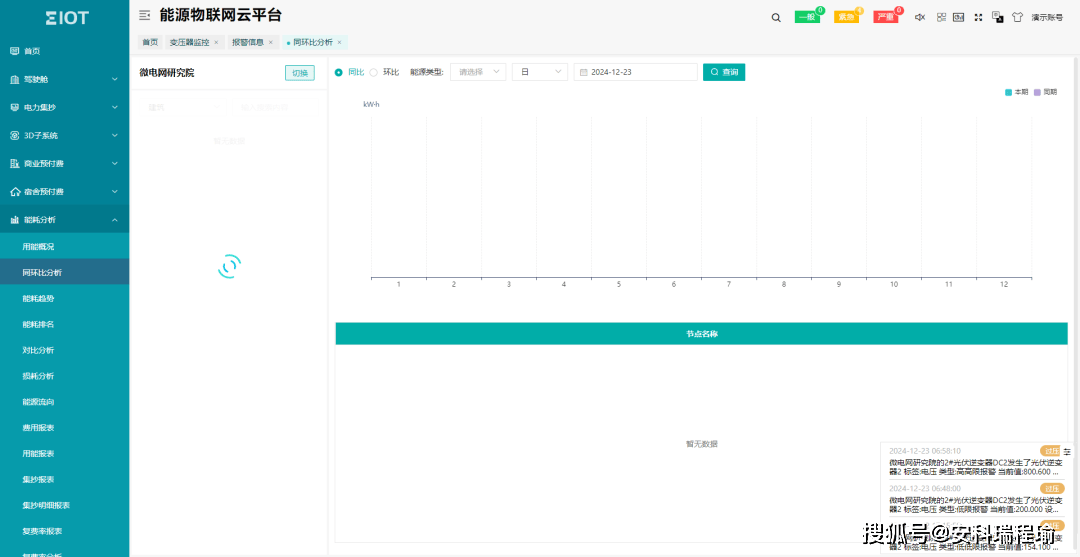Select the 环比 radio button
Viewport: 1080px width, 557px height.
click(x=373, y=72)
